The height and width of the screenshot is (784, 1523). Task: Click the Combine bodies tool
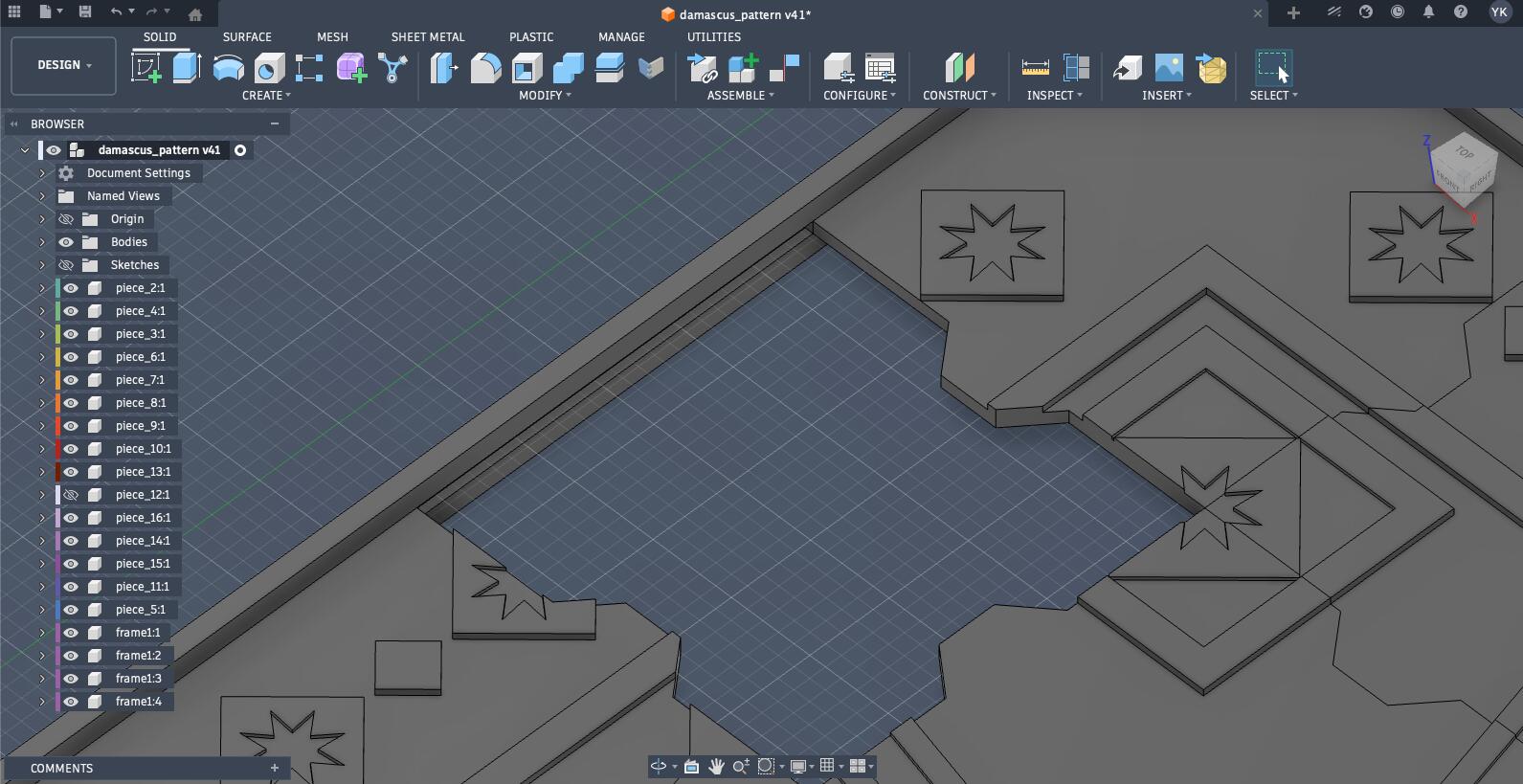click(568, 68)
